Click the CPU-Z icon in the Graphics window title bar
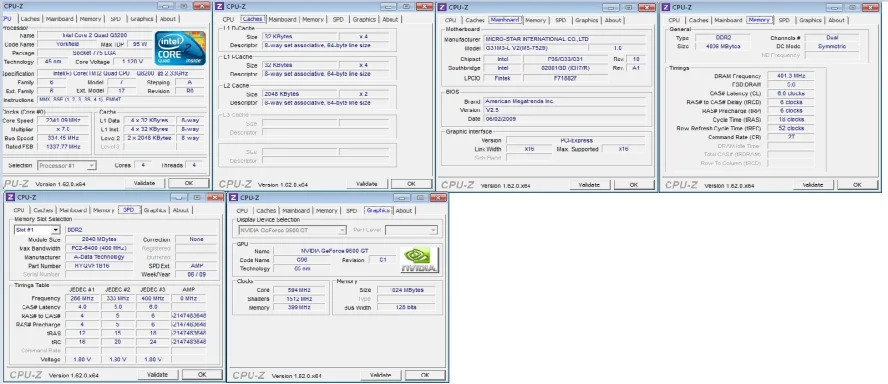 pos(233,197)
